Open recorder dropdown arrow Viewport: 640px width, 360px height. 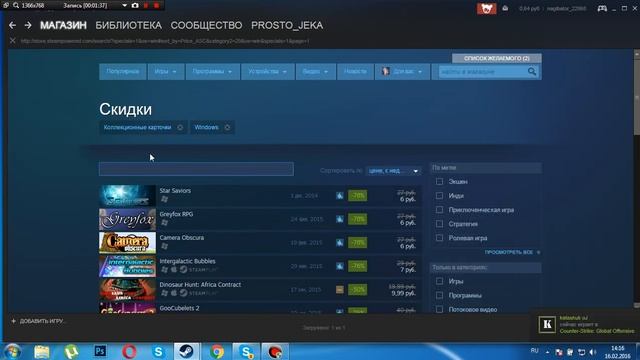point(124,6)
